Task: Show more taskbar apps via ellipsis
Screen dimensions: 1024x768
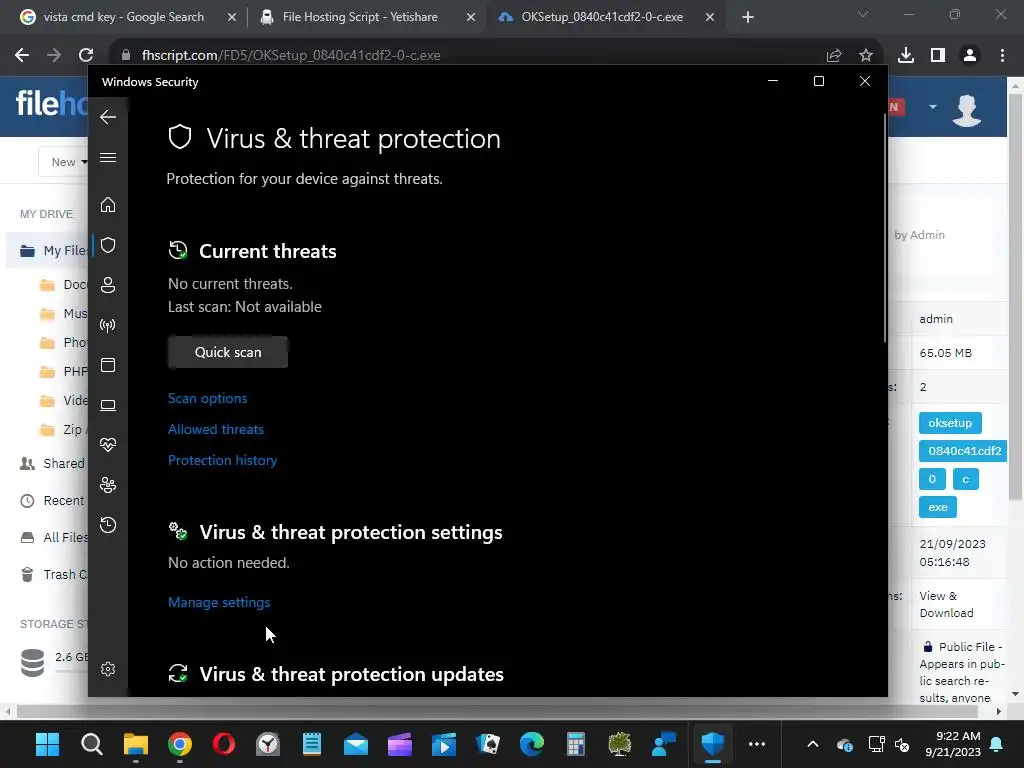Action: click(x=757, y=744)
